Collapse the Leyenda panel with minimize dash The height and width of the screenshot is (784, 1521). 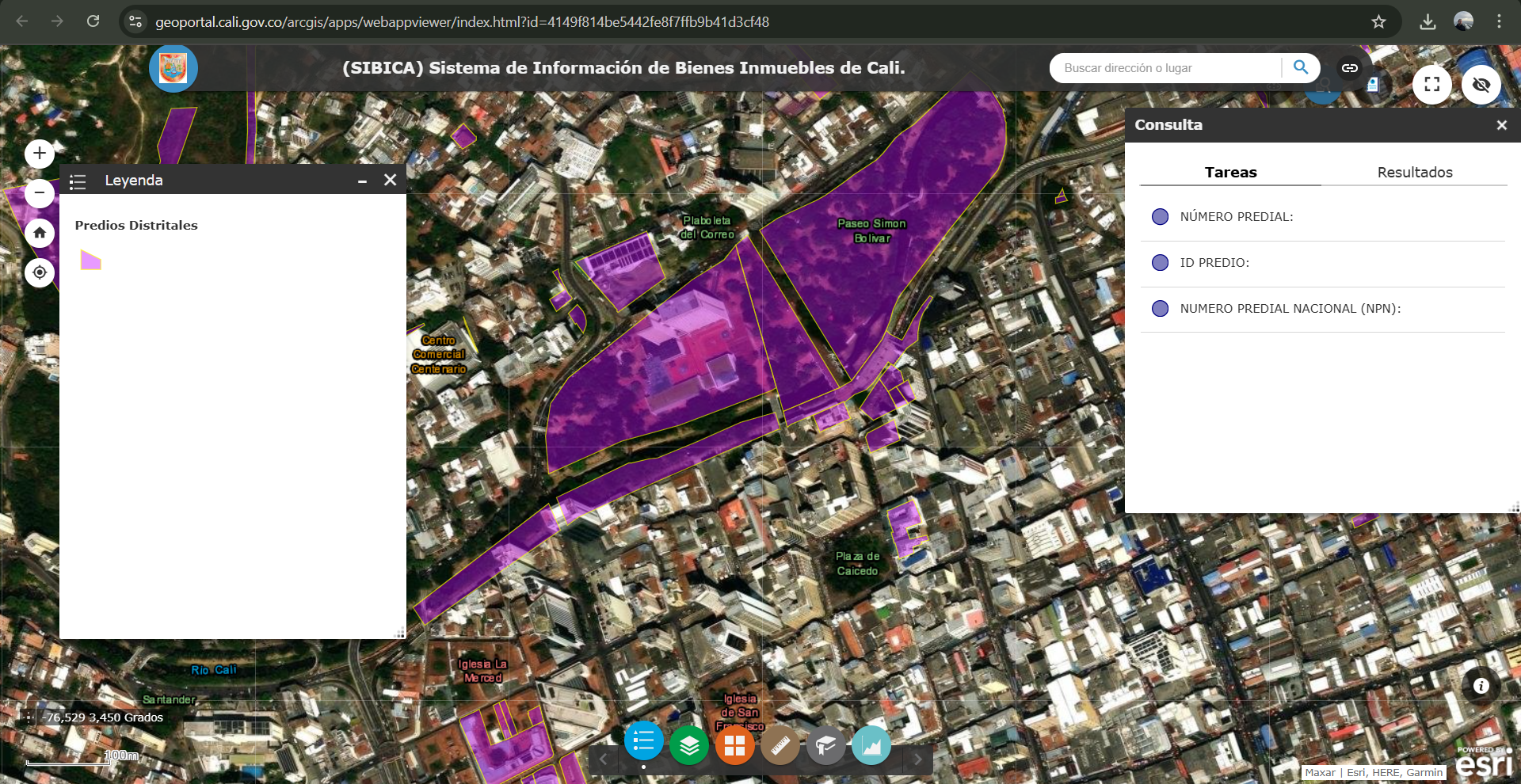pos(362,181)
